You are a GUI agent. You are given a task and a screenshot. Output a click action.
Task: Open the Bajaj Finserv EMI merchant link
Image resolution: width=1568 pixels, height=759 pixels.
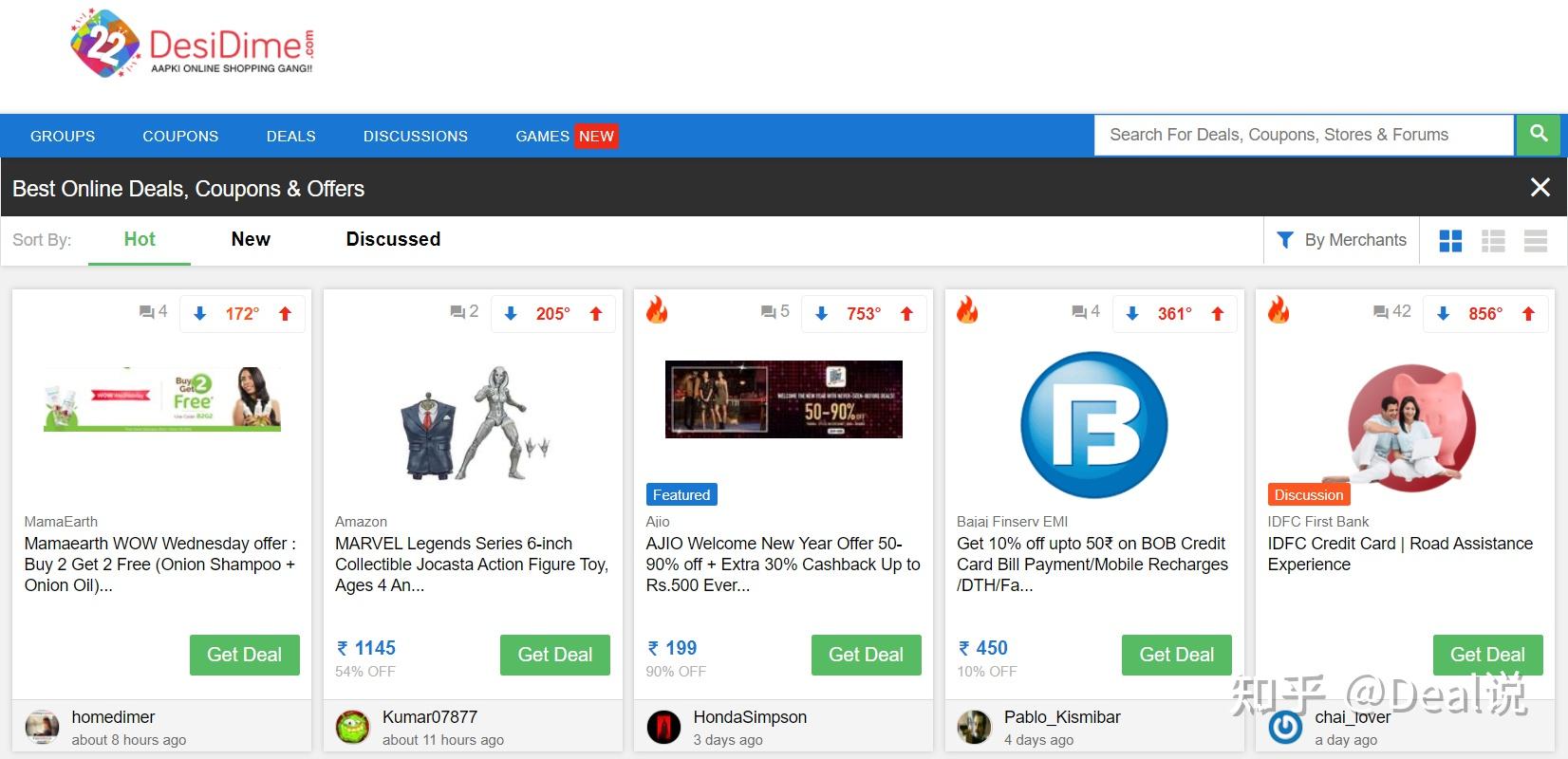pos(1013,522)
